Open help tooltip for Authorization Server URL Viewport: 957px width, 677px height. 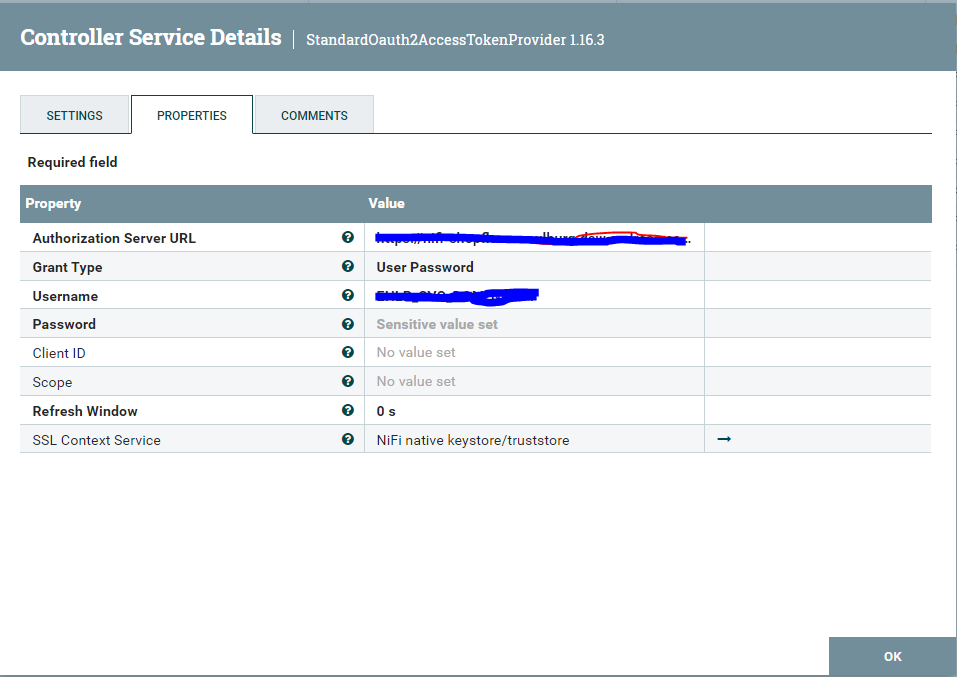click(x=347, y=237)
